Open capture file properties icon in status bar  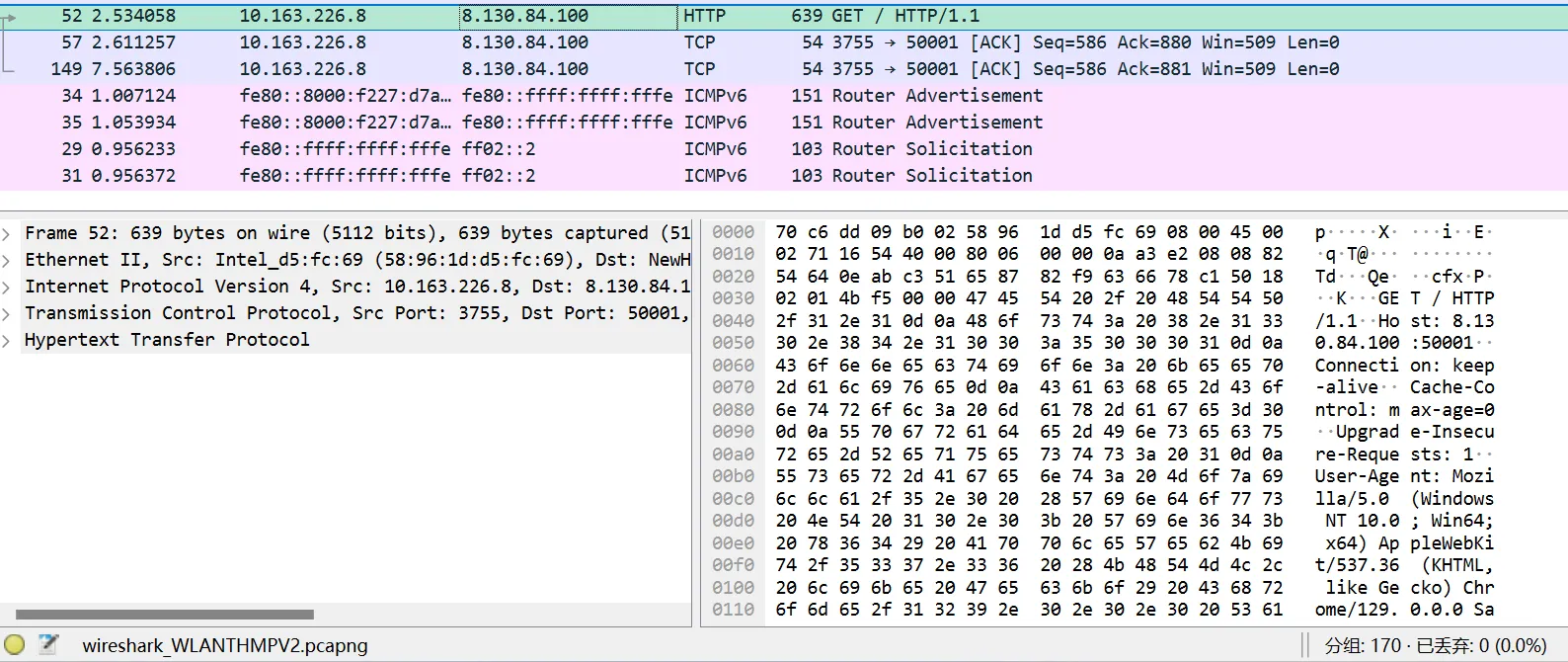48,645
